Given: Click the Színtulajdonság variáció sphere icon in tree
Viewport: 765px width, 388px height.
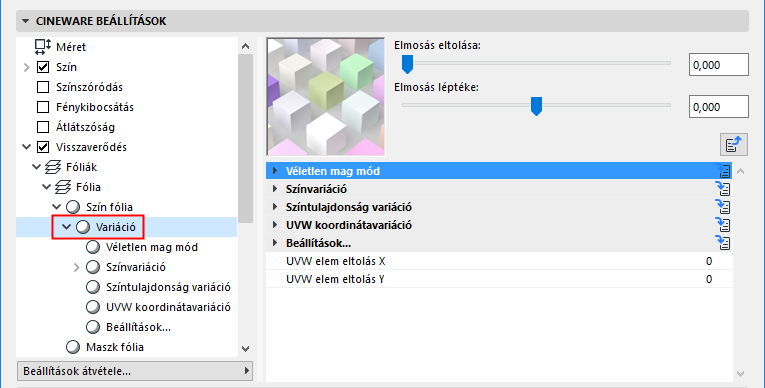Looking at the screenshot, I should (x=93, y=287).
